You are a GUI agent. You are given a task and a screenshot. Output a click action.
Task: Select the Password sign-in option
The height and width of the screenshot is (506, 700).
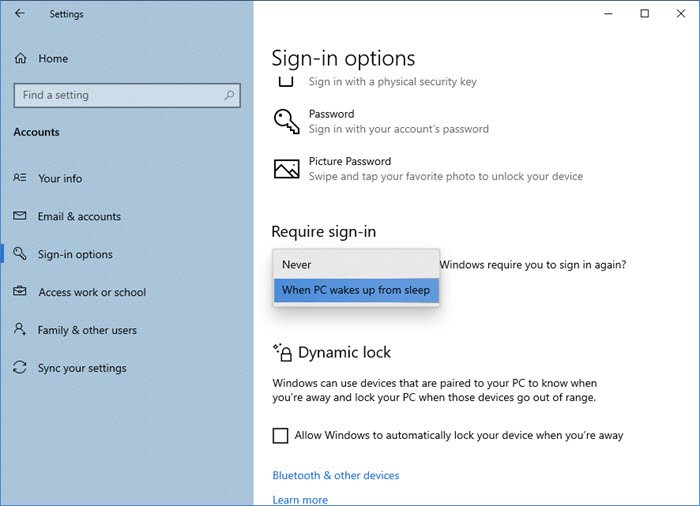pyautogui.click(x=331, y=114)
